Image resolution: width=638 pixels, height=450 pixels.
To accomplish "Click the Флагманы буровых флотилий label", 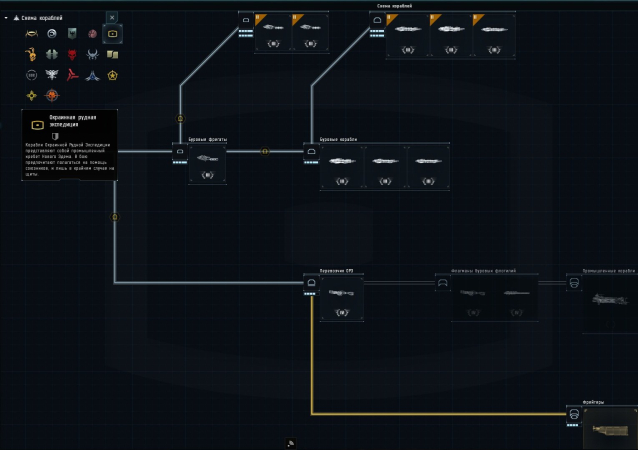I will tap(483, 271).
